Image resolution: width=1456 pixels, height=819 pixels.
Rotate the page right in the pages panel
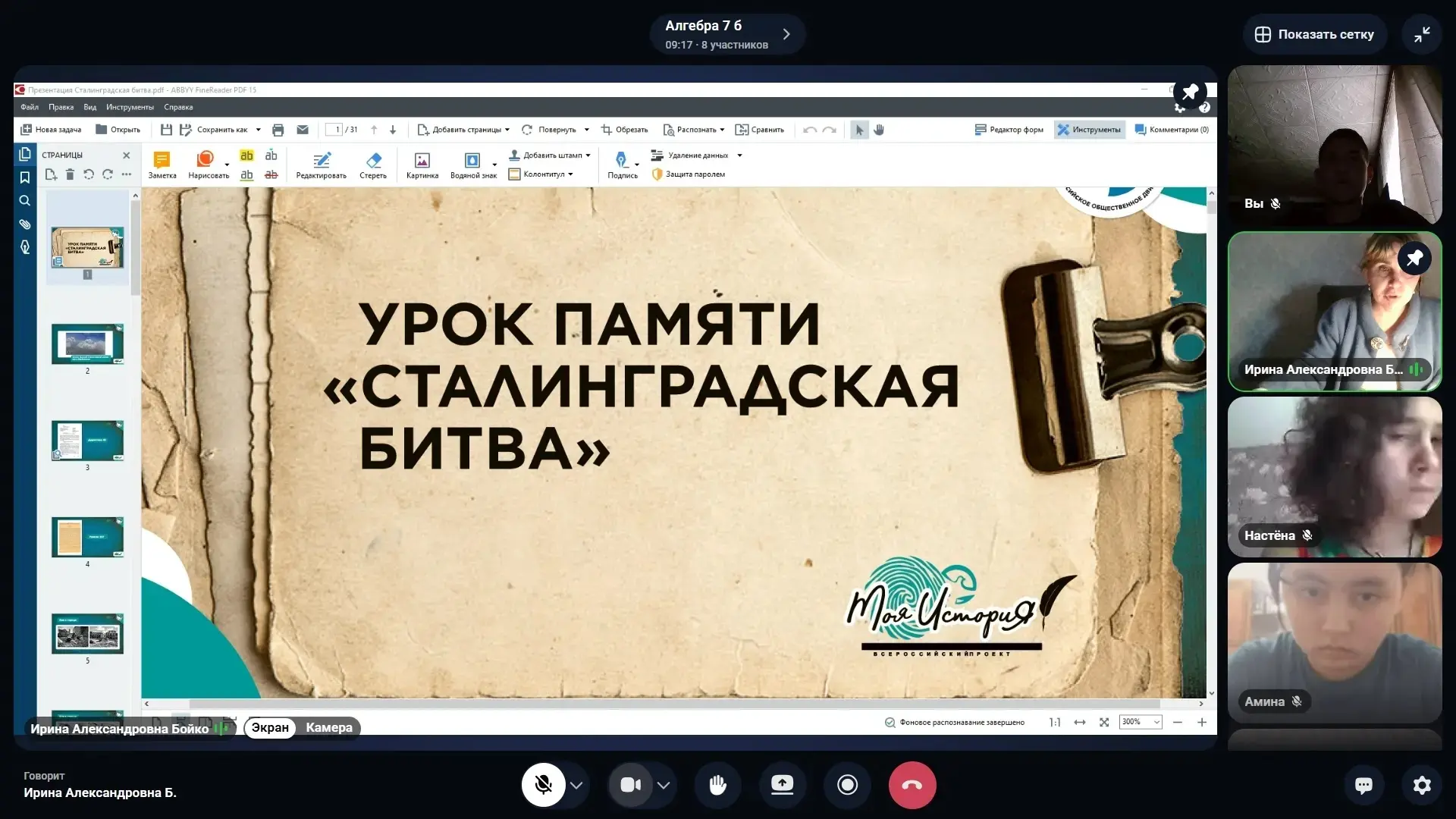pyautogui.click(x=108, y=174)
